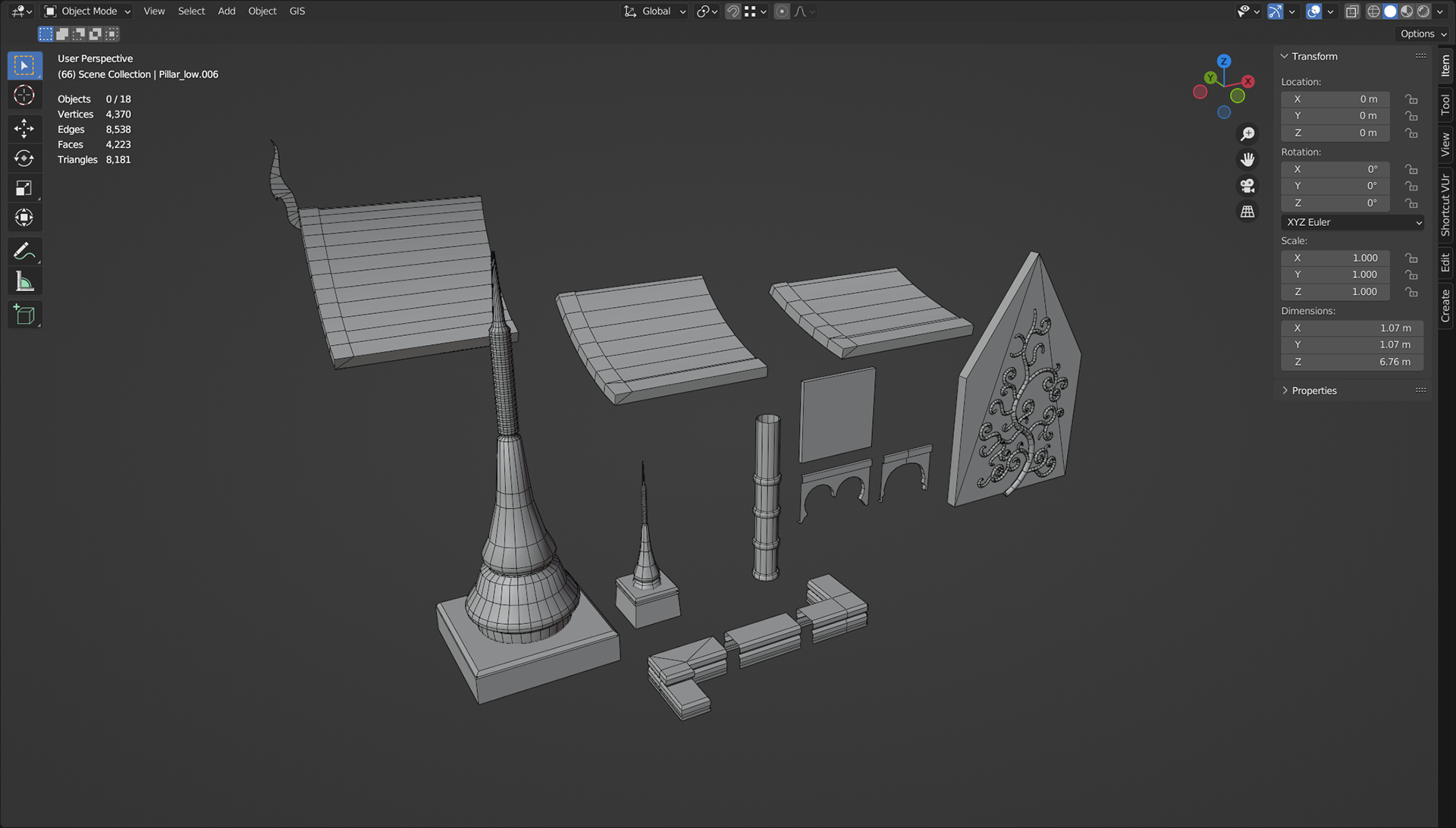Image resolution: width=1456 pixels, height=828 pixels.
Task: Toggle proportional editing button
Action: pyautogui.click(x=782, y=11)
